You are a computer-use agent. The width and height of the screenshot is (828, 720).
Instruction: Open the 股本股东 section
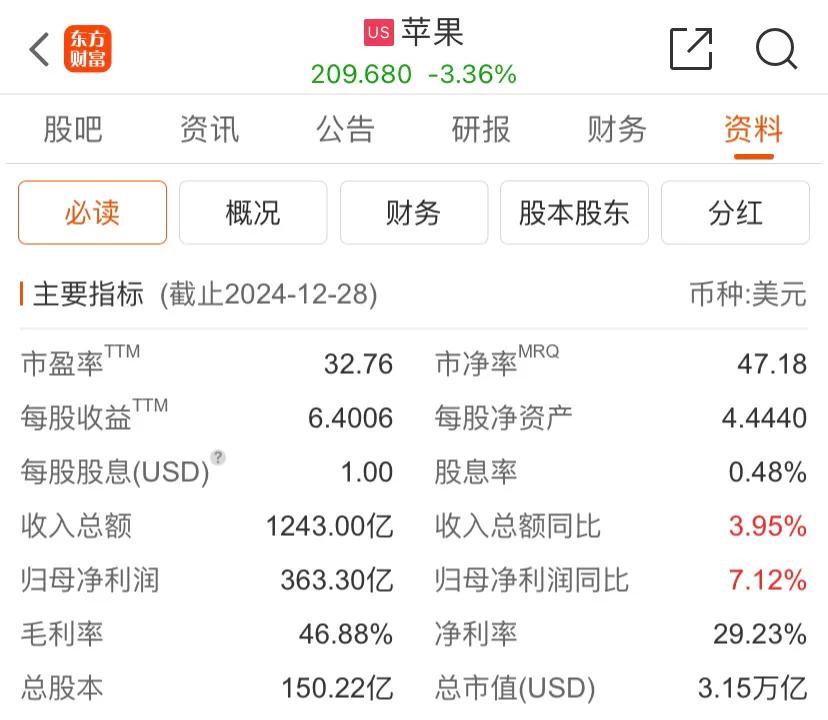pyautogui.click(x=575, y=212)
